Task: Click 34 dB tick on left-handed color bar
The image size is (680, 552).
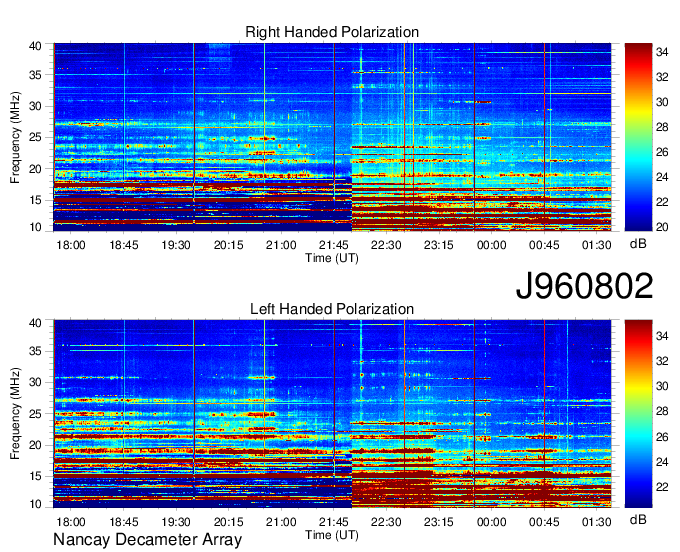Action: [x=662, y=336]
